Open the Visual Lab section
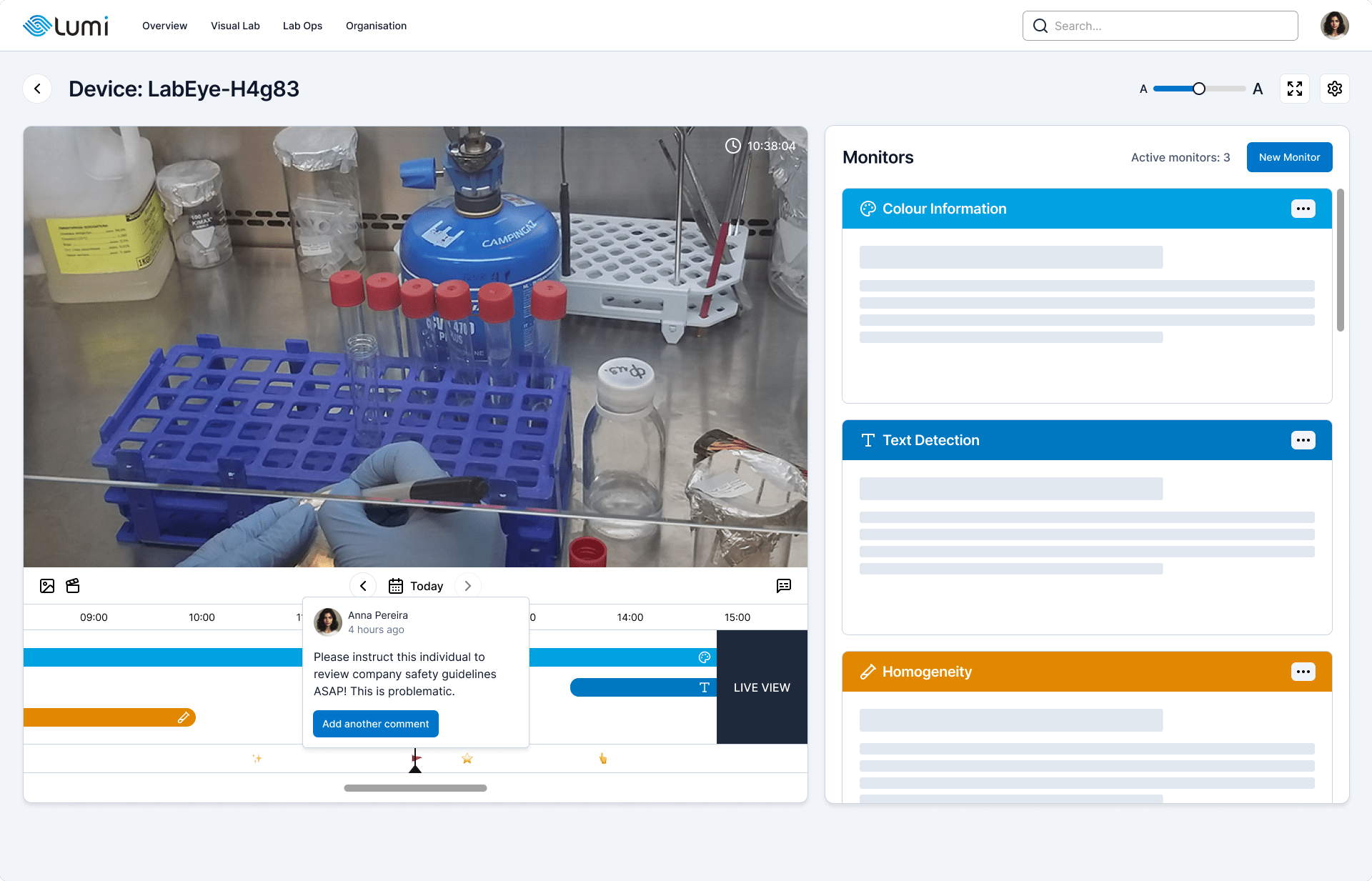 tap(235, 26)
